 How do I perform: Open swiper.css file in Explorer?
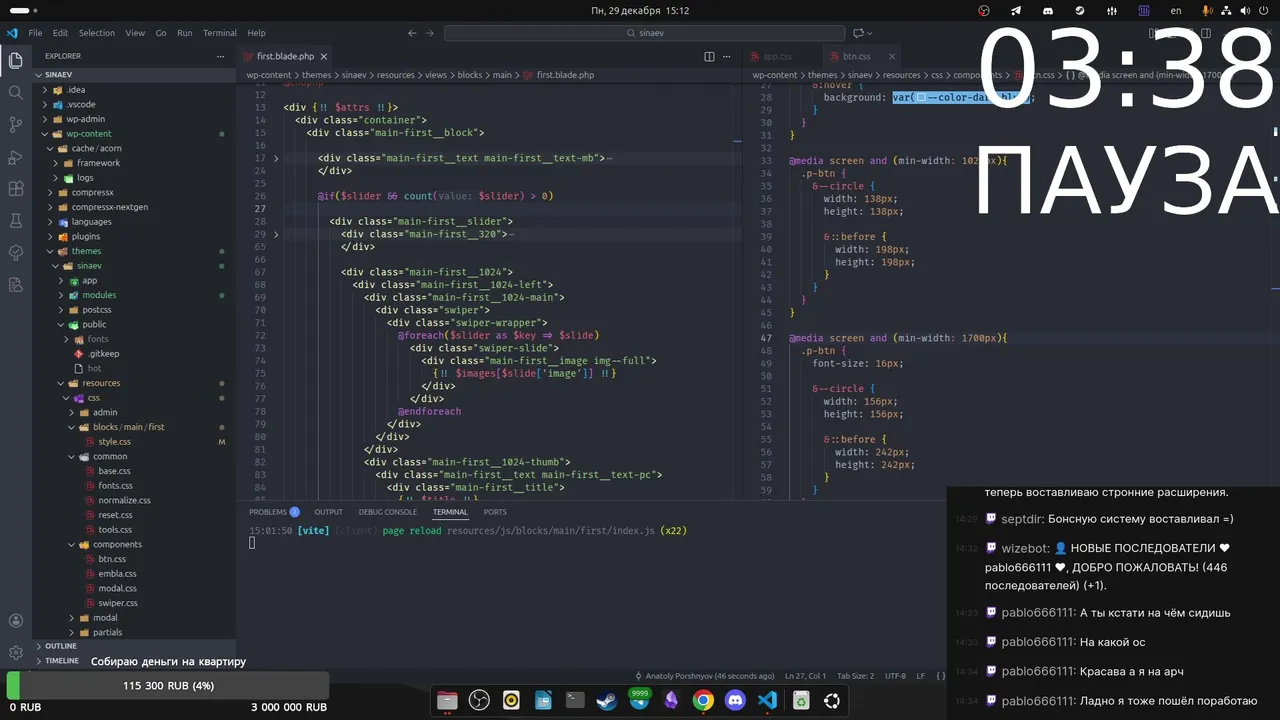click(x=134, y=603)
